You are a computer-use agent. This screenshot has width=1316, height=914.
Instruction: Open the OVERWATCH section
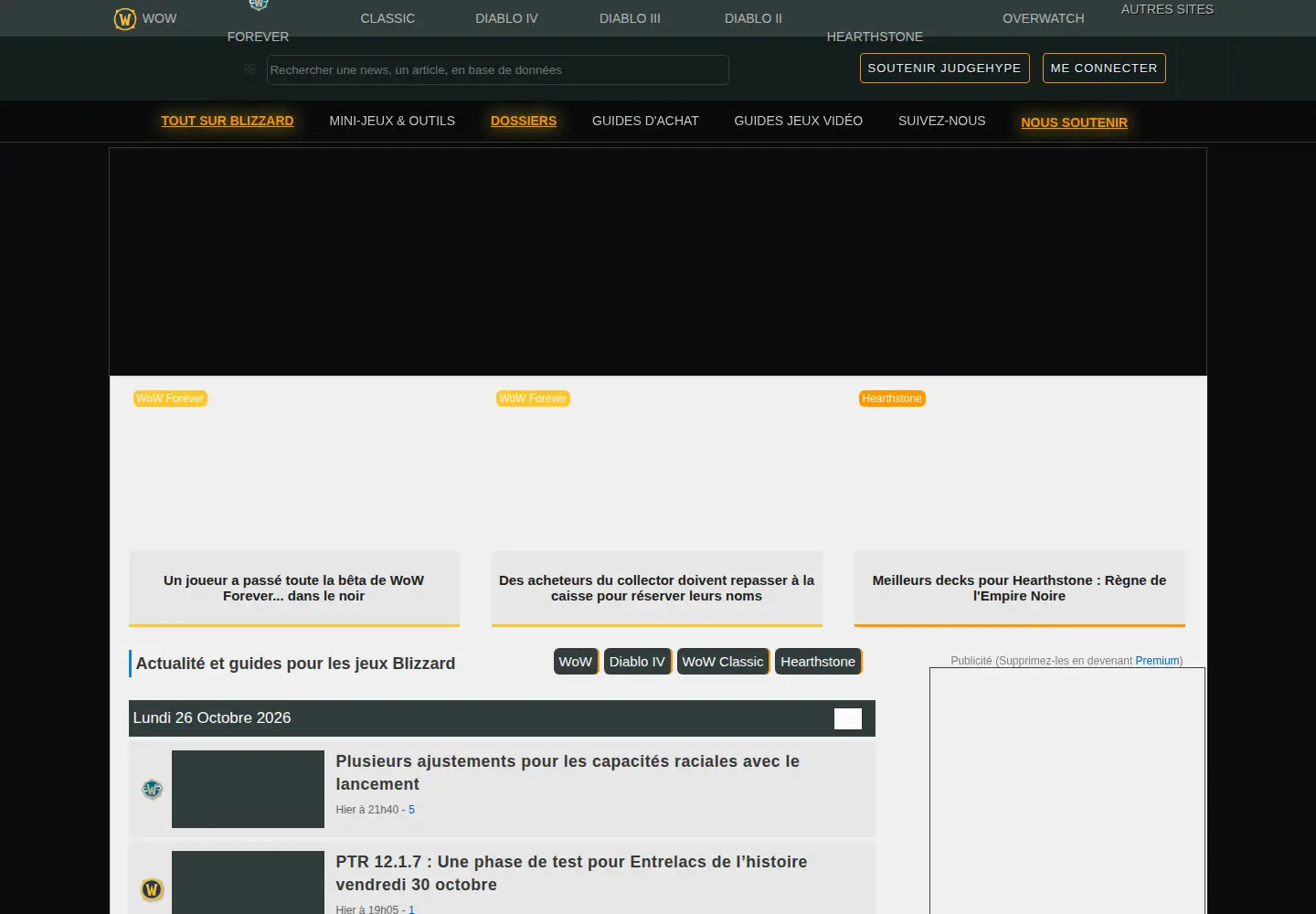point(1043,18)
